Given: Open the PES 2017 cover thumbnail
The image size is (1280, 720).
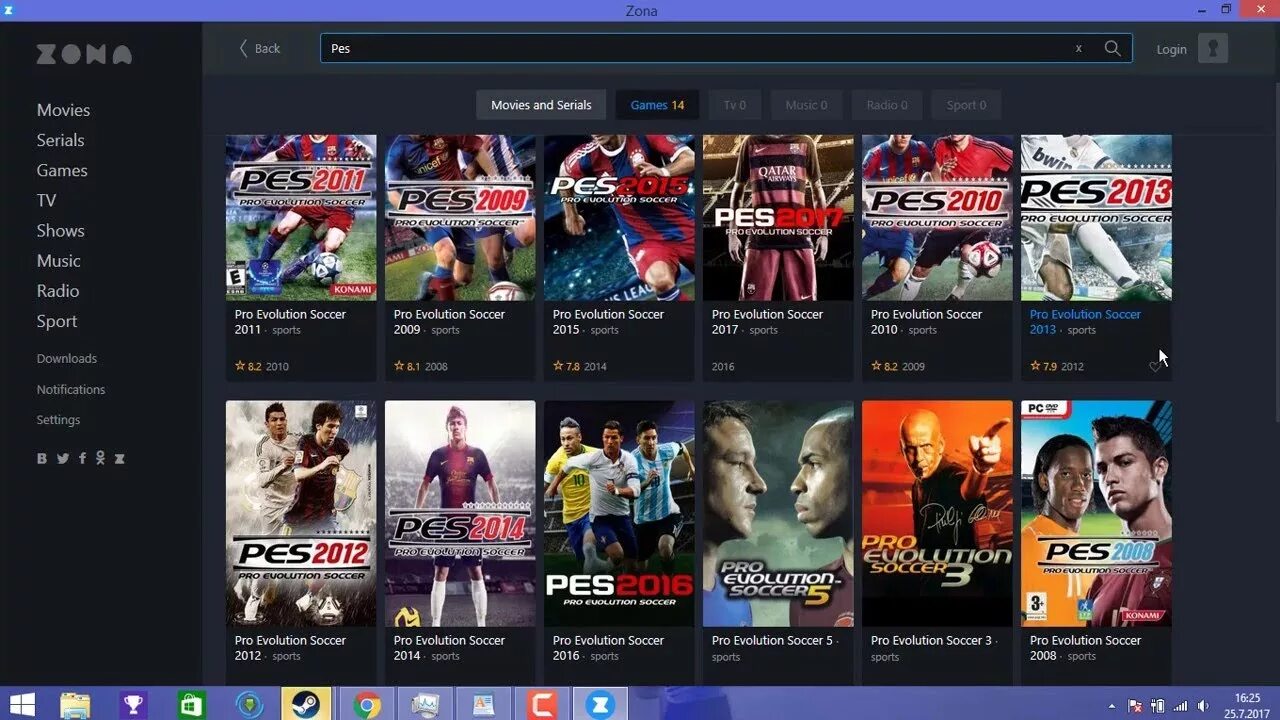Looking at the screenshot, I should [778, 217].
